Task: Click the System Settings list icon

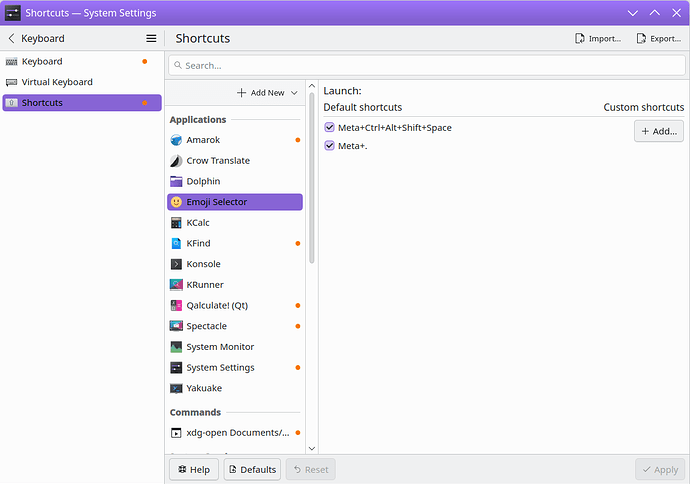Action: 176,367
